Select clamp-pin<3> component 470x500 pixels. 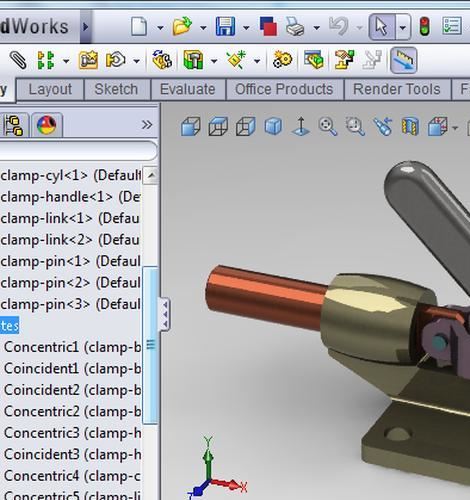tap(70, 304)
